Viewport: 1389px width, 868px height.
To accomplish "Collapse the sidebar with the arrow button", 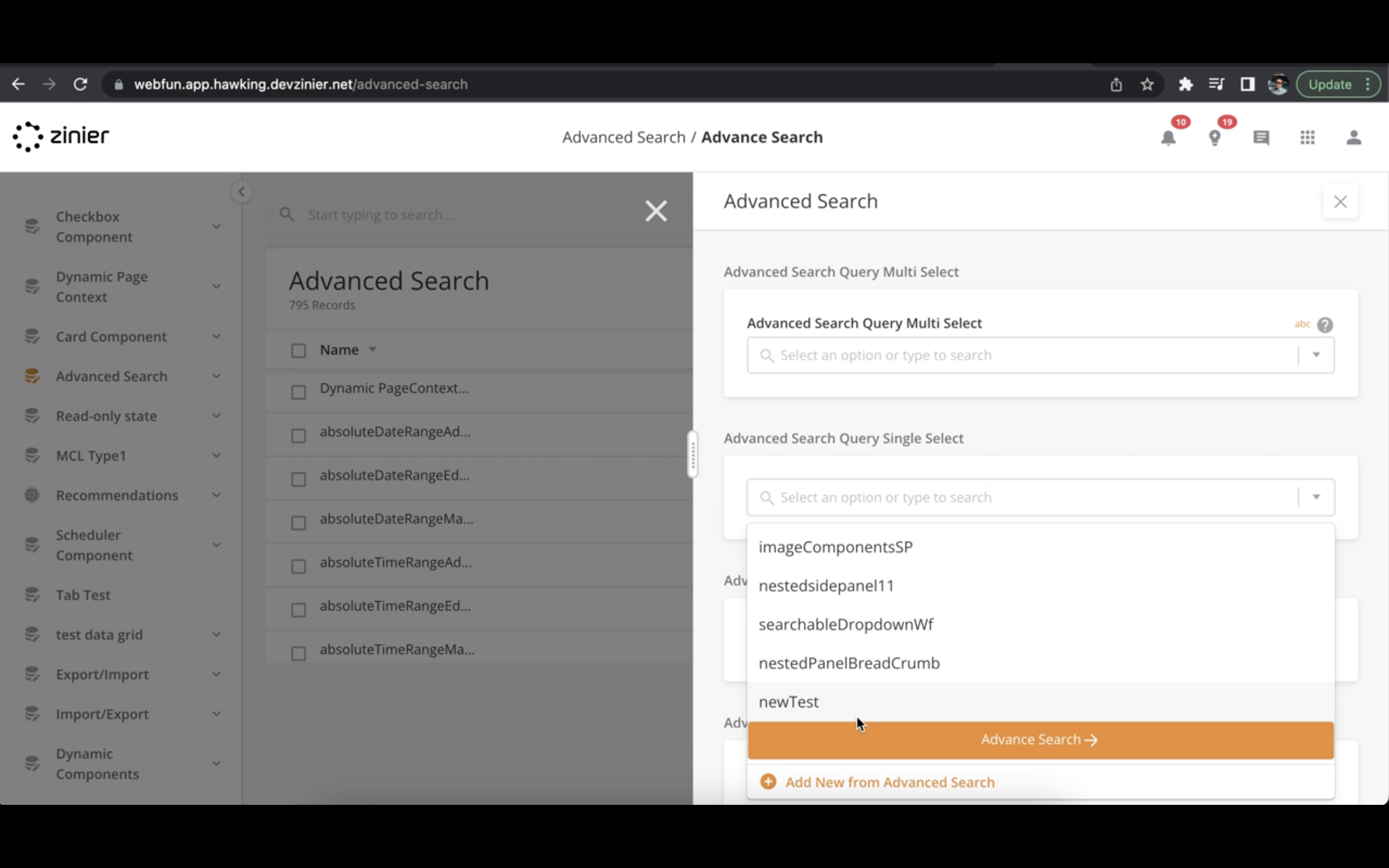I will click(x=241, y=192).
